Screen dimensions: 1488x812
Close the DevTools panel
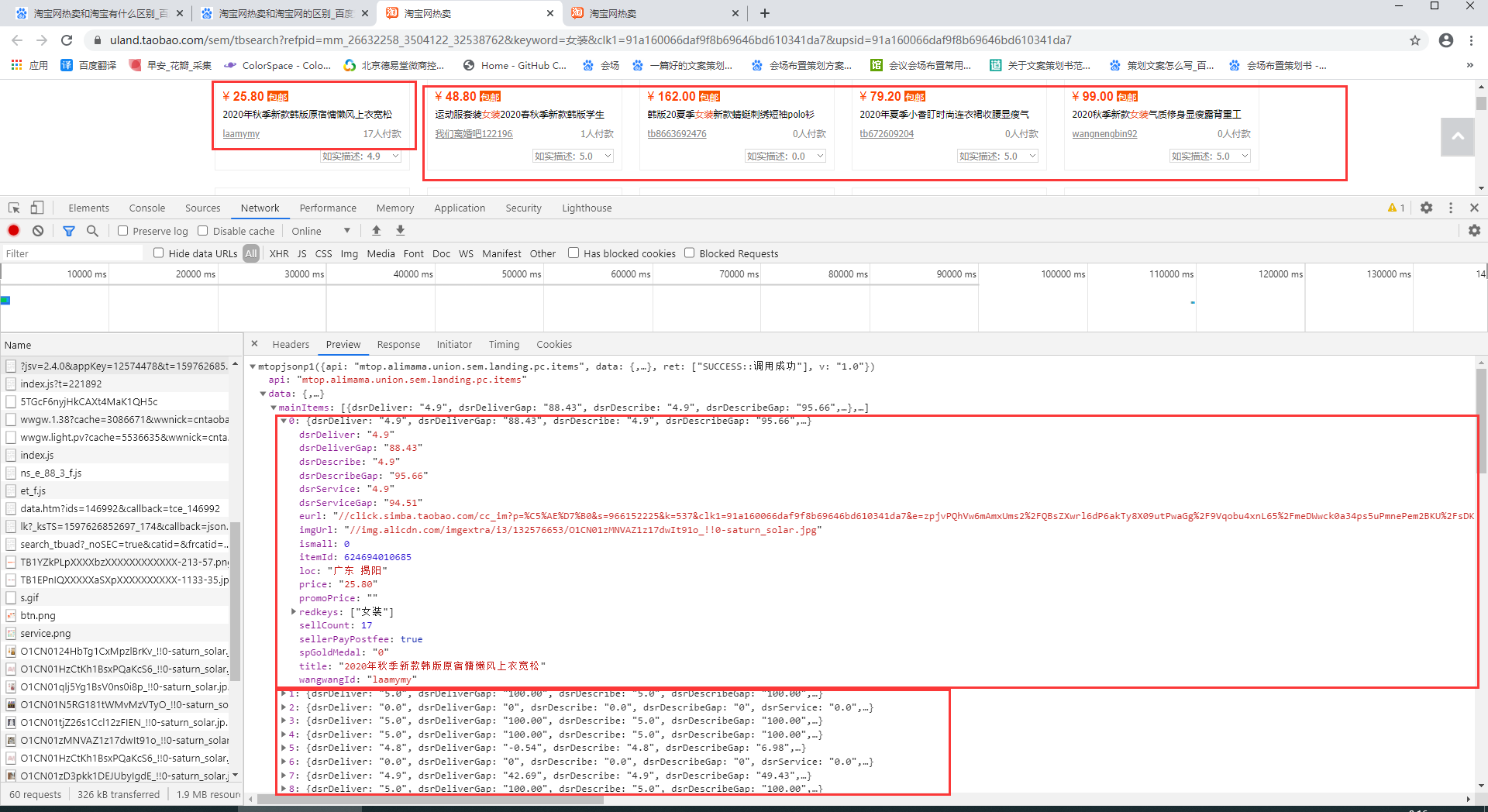pos(1474,208)
